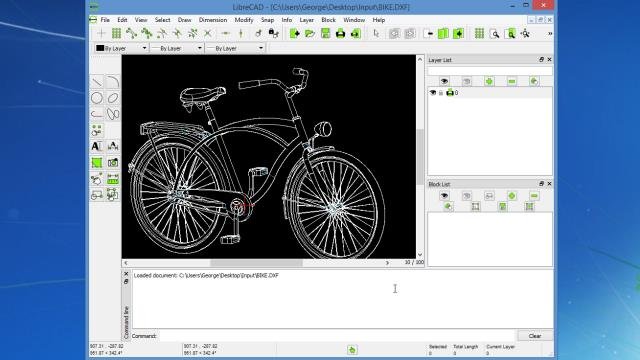This screenshot has width=640, height=360.
Task: Open the Dimension menu
Action: [213, 20]
